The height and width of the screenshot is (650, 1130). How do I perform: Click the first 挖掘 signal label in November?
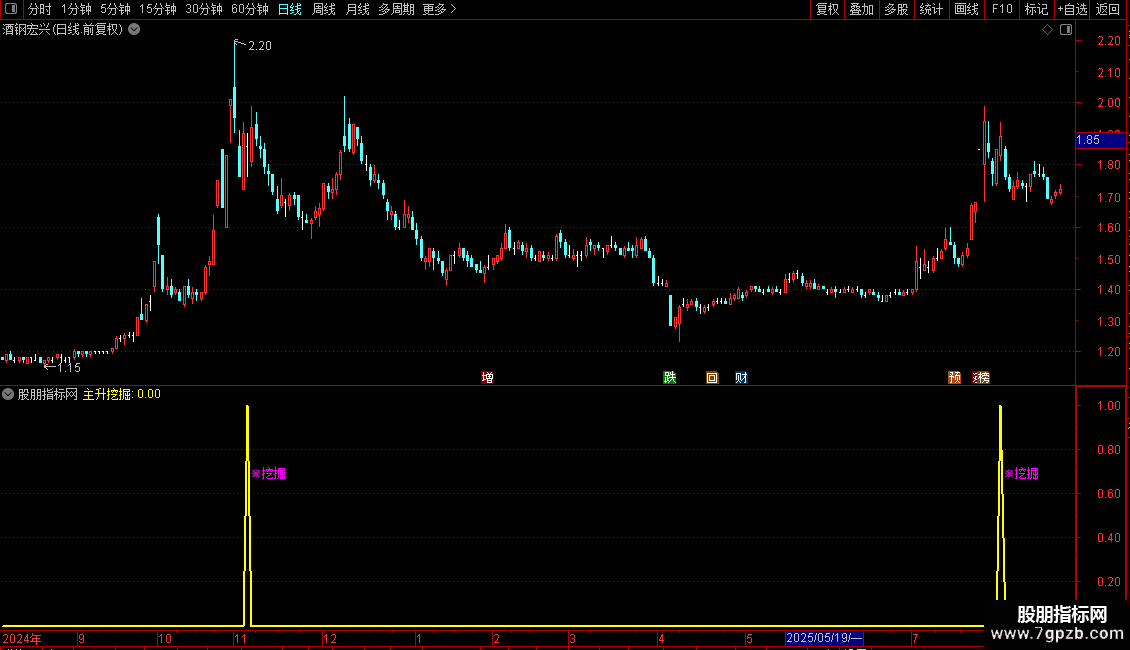pyautogui.click(x=269, y=473)
